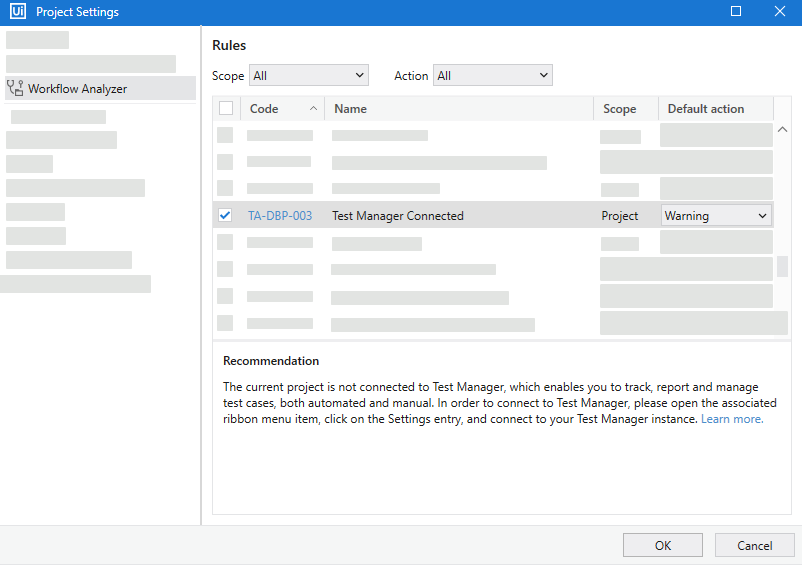Click the rules list vertical scrollbar thumb
This screenshot has height=565, width=802.
click(782, 267)
